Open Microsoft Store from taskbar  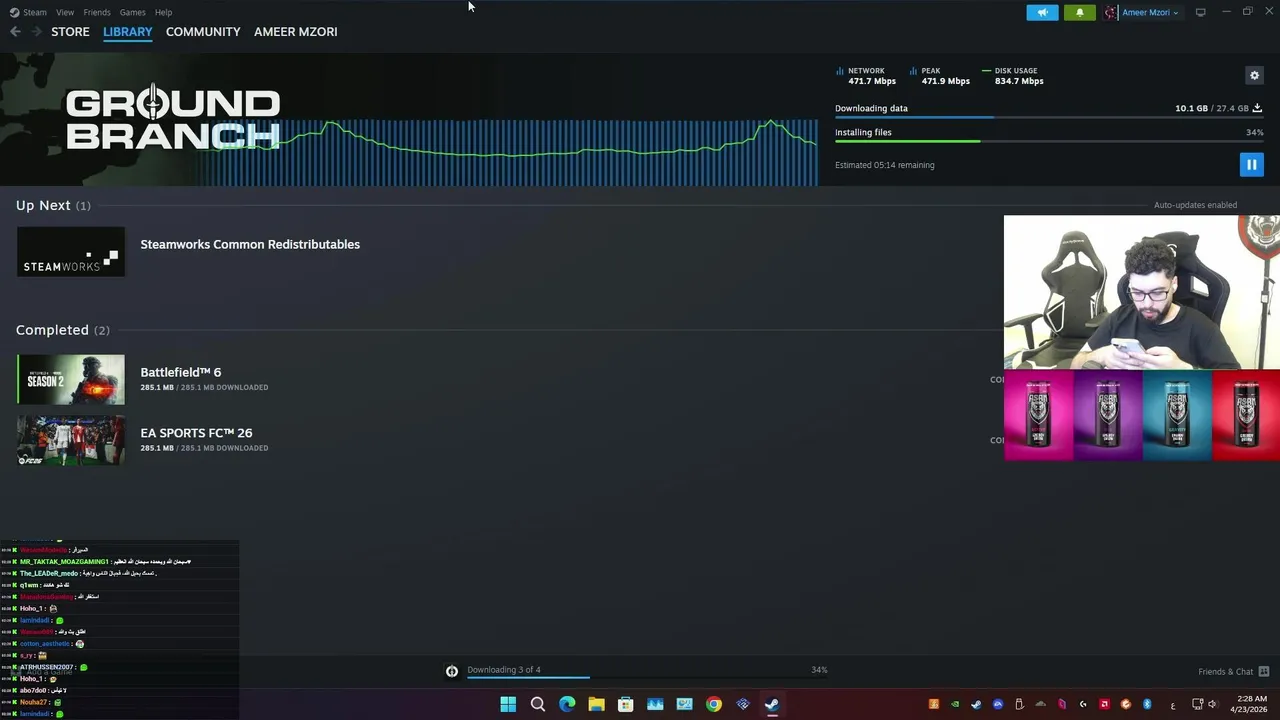(626, 704)
